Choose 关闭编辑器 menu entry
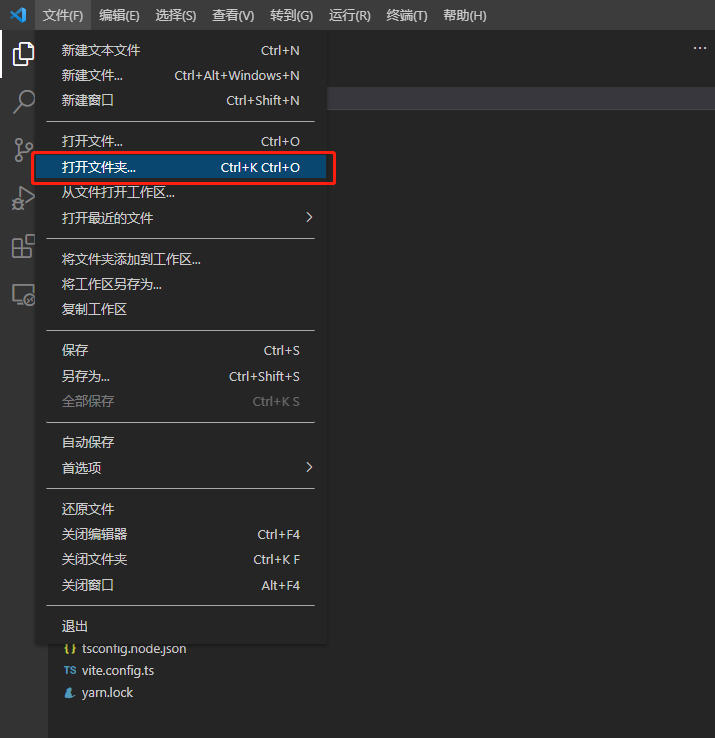715x738 pixels. pos(181,534)
